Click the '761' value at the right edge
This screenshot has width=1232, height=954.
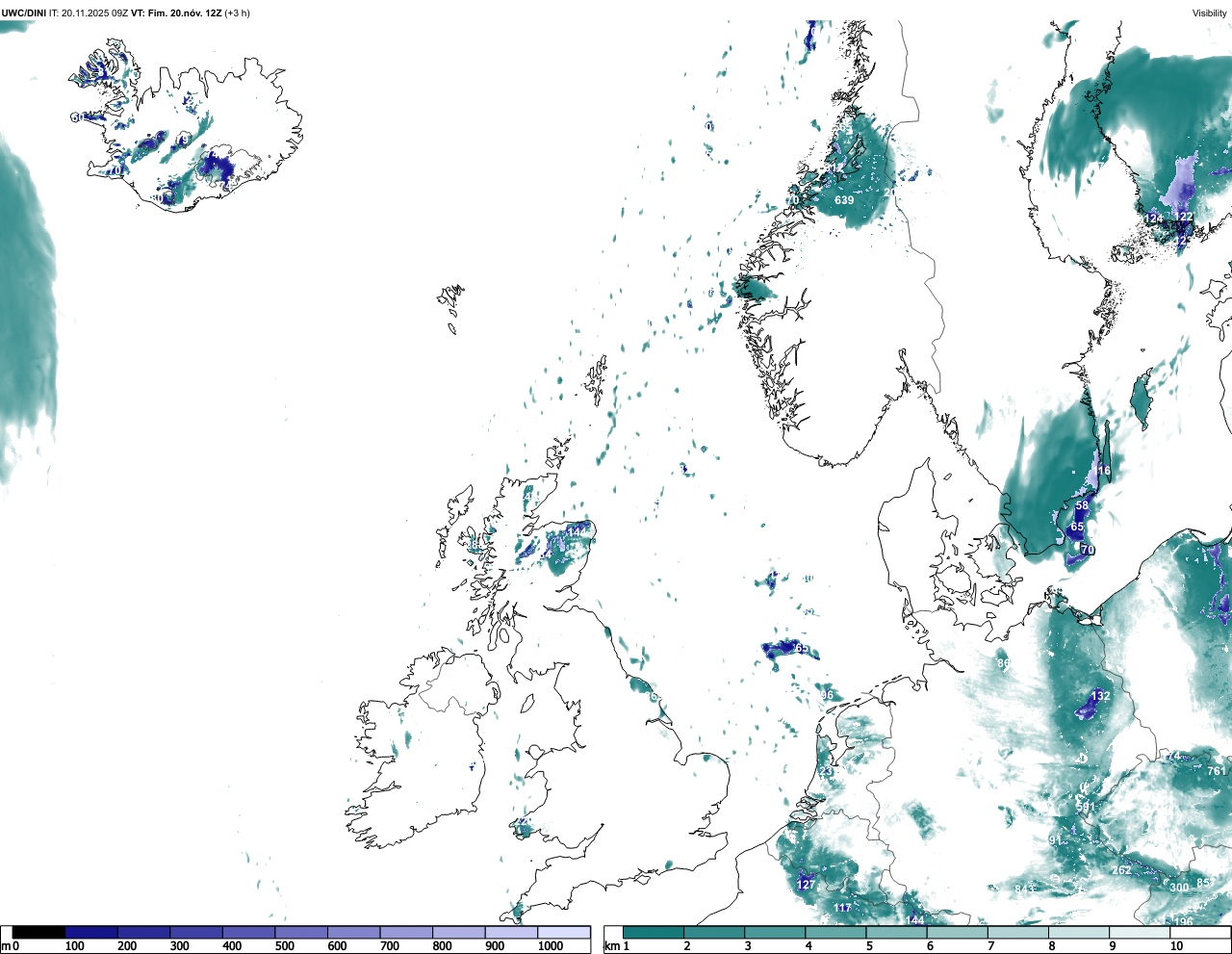point(1217,771)
